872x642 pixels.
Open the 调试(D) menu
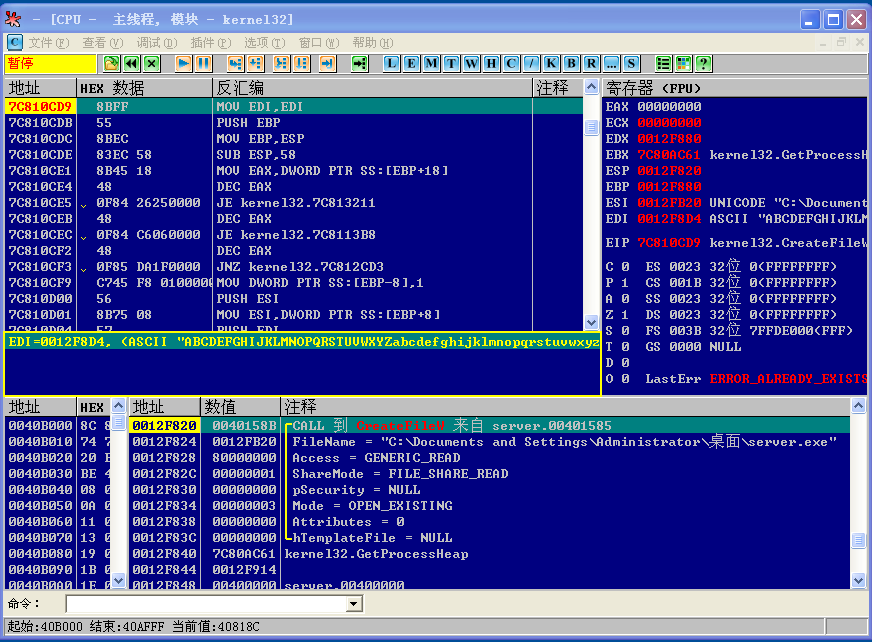coord(157,43)
